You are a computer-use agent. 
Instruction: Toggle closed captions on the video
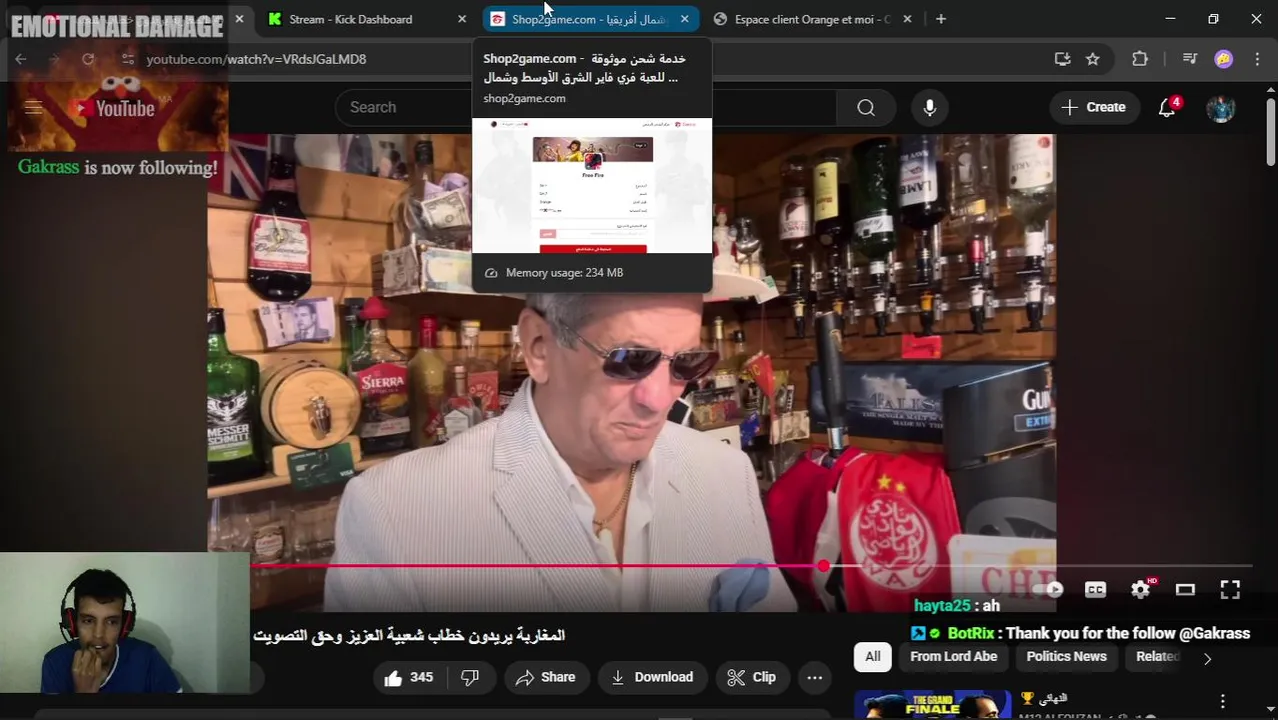(1096, 590)
